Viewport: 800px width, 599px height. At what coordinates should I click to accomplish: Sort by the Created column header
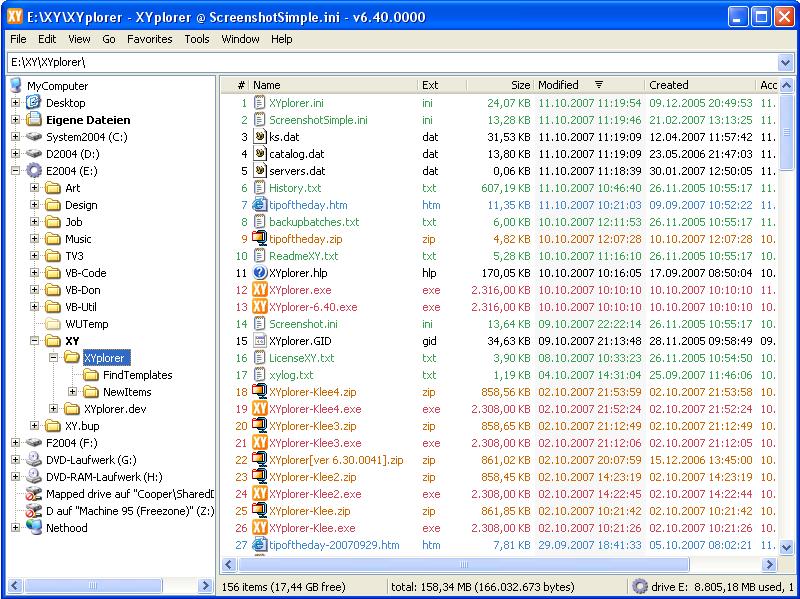click(699, 85)
